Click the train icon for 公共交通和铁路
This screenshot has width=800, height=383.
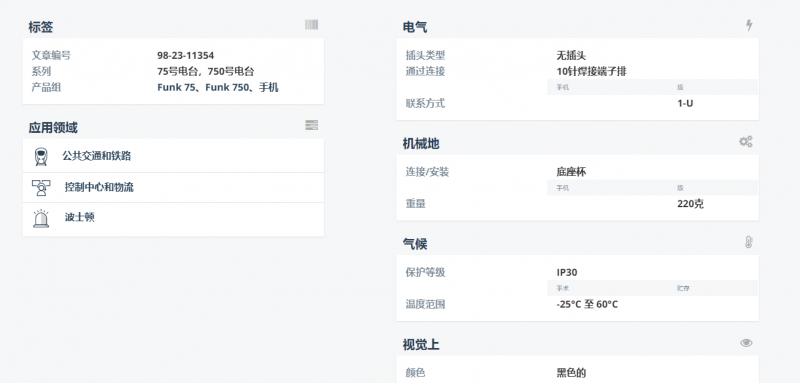pyautogui.click(x=41, y=156)
